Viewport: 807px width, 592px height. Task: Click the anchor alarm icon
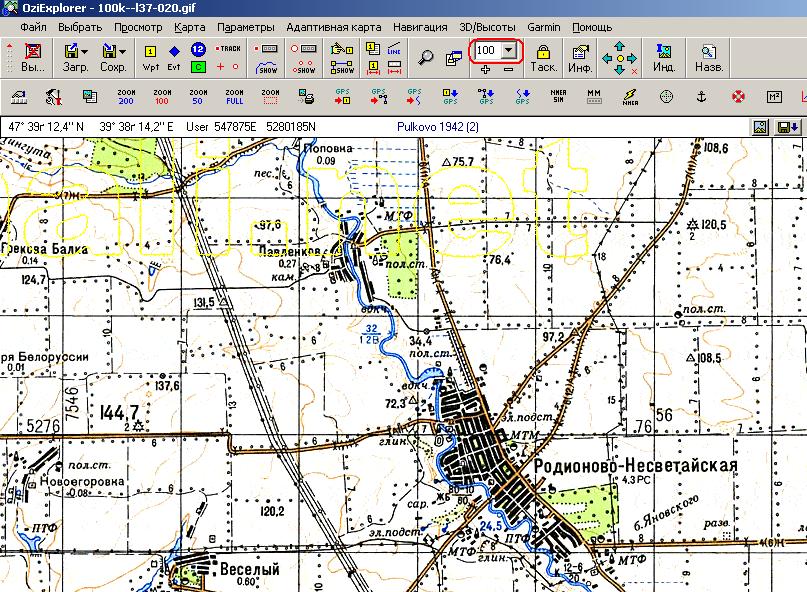coord(702,97)
